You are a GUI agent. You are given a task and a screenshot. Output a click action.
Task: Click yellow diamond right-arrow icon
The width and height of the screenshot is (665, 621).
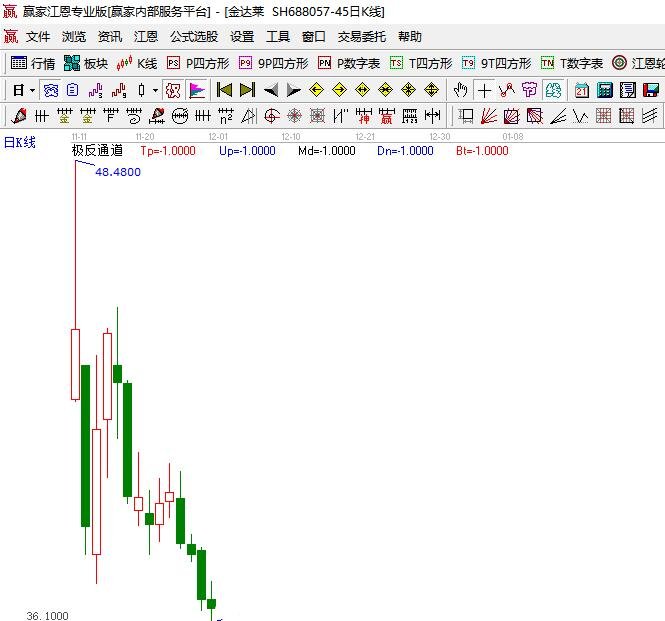click(339, 90)
